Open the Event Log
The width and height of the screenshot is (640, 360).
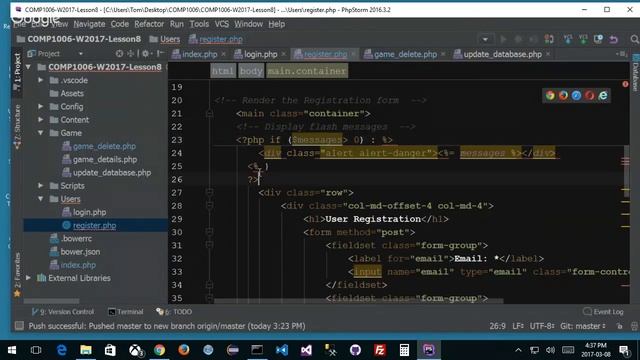[603, 312]
